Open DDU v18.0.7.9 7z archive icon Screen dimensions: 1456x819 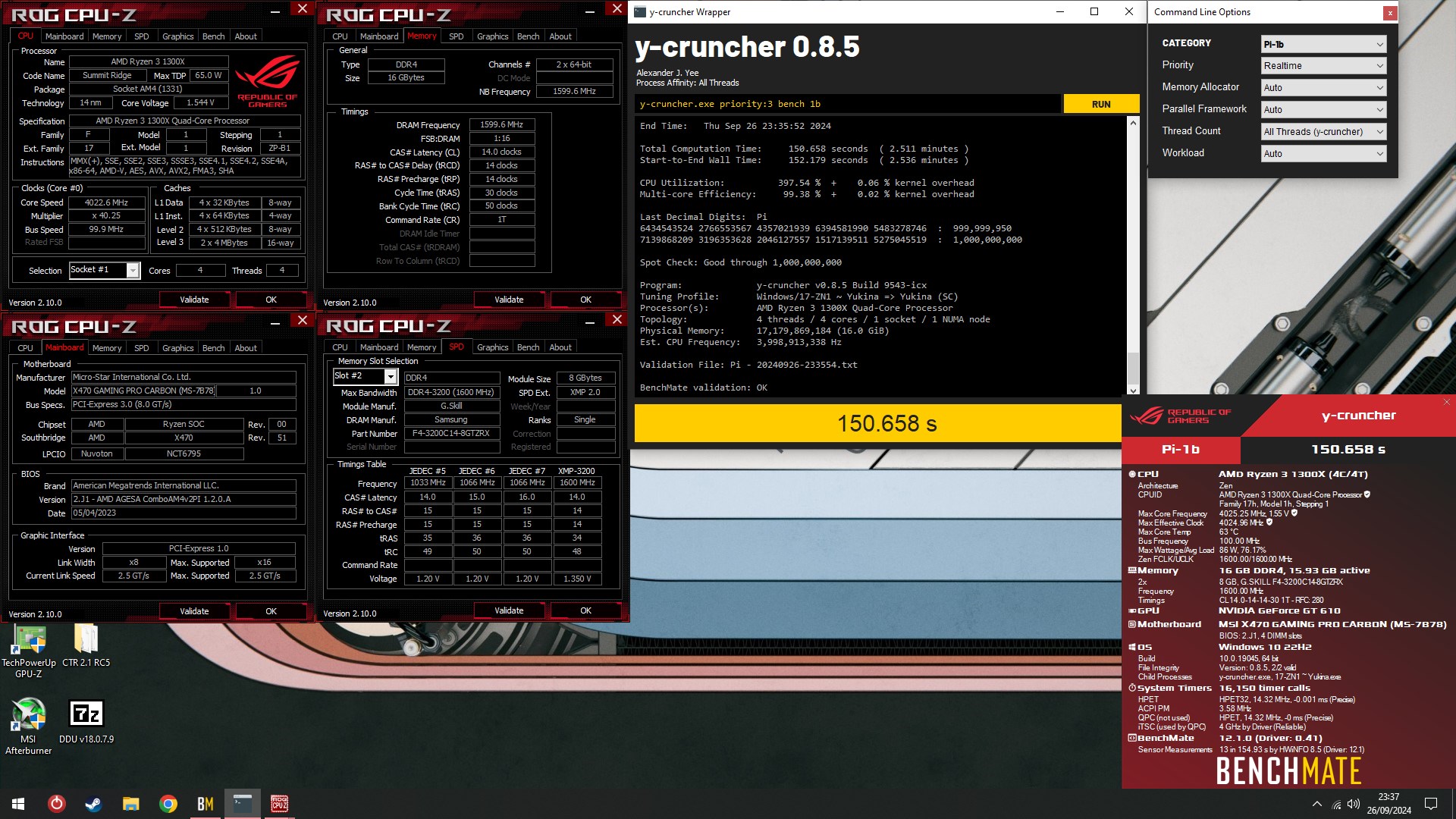point(86,721)
